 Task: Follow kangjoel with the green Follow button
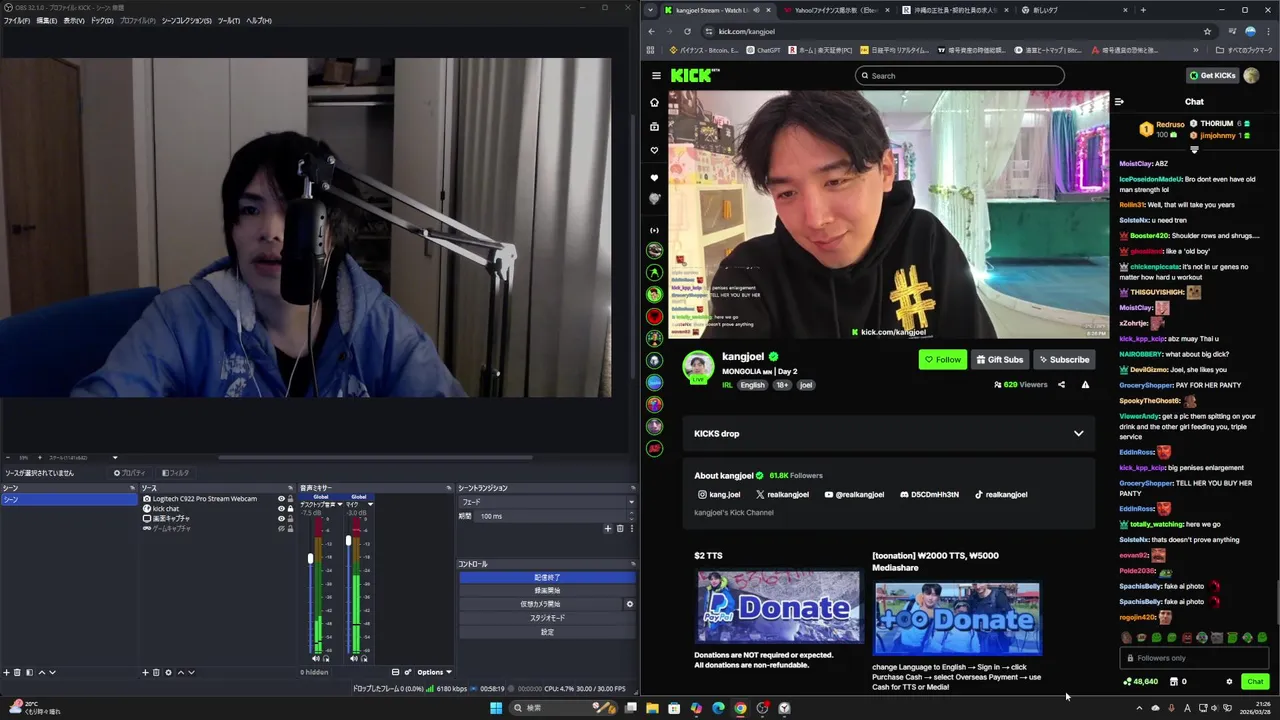tap(943, 359)
